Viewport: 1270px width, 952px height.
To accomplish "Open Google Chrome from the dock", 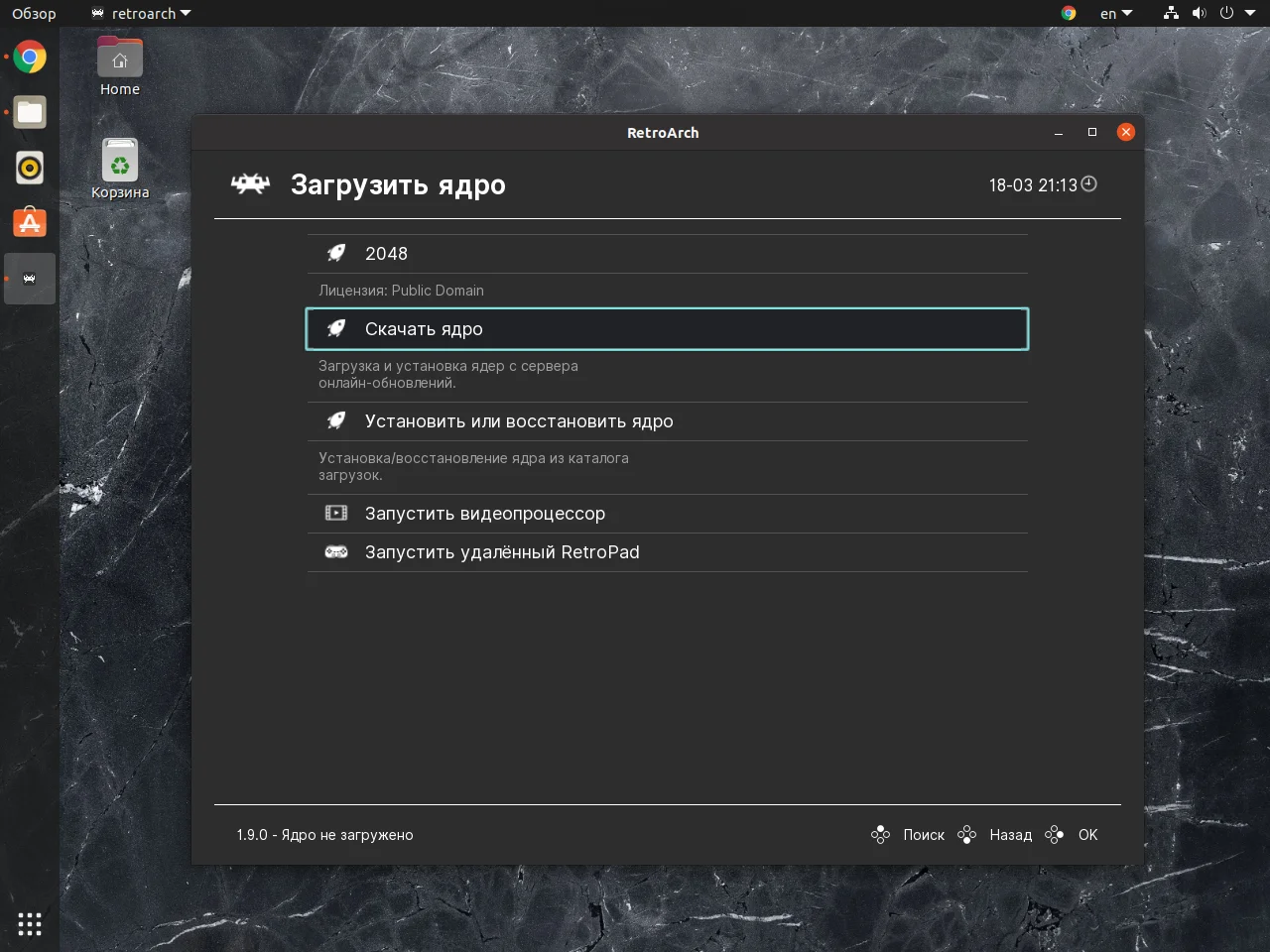I will pos(30,58).
